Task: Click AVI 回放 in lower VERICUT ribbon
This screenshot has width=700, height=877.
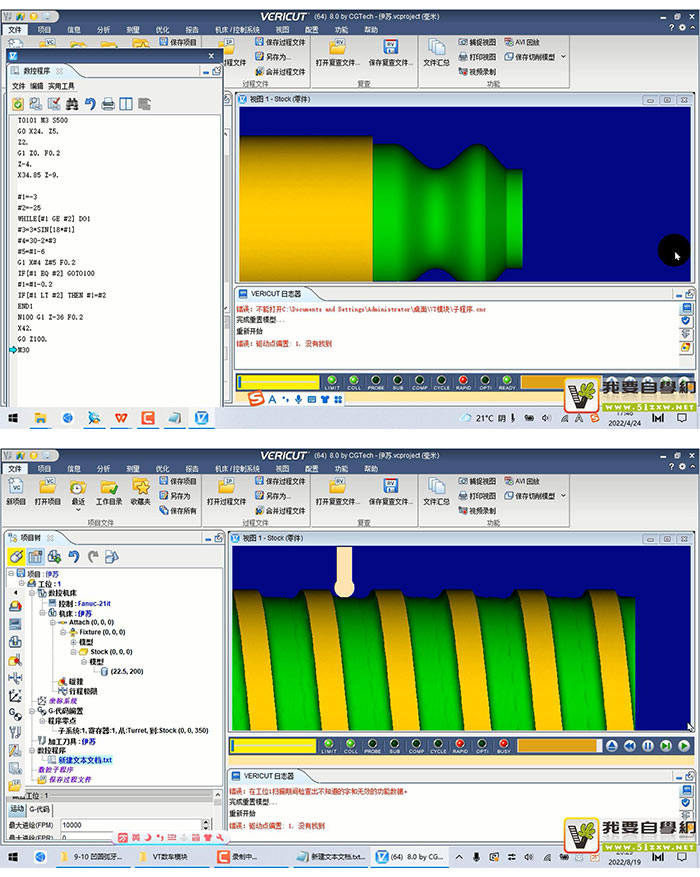Action: [522, 481]
